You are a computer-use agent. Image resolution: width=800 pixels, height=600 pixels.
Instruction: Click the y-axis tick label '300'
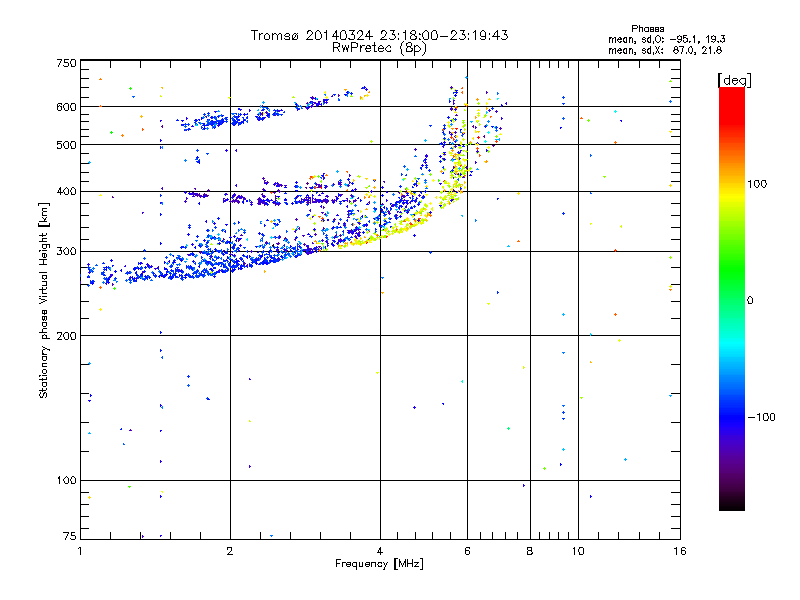click(x=66, y=252)
